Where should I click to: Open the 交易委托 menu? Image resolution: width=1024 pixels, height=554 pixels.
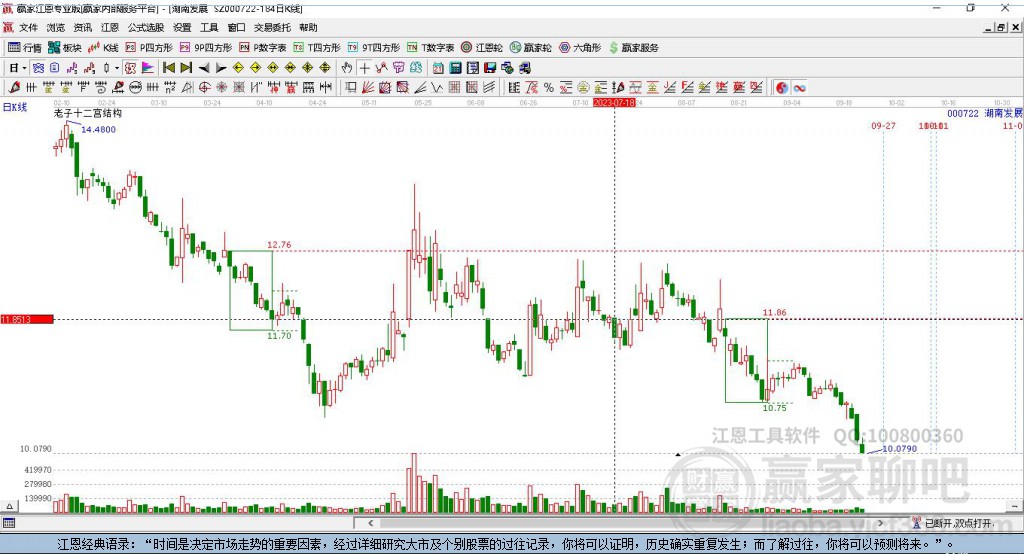tap(272, 27)
